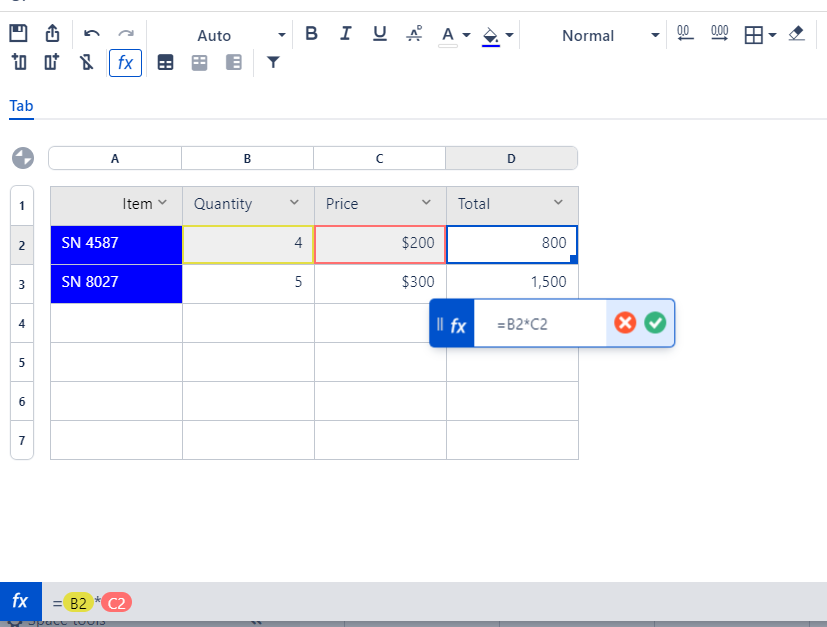The height and width of the screenshot is (627, 827).
Task: Apply the filter tool
Action: pyautogui.click(x=272, y=62)
